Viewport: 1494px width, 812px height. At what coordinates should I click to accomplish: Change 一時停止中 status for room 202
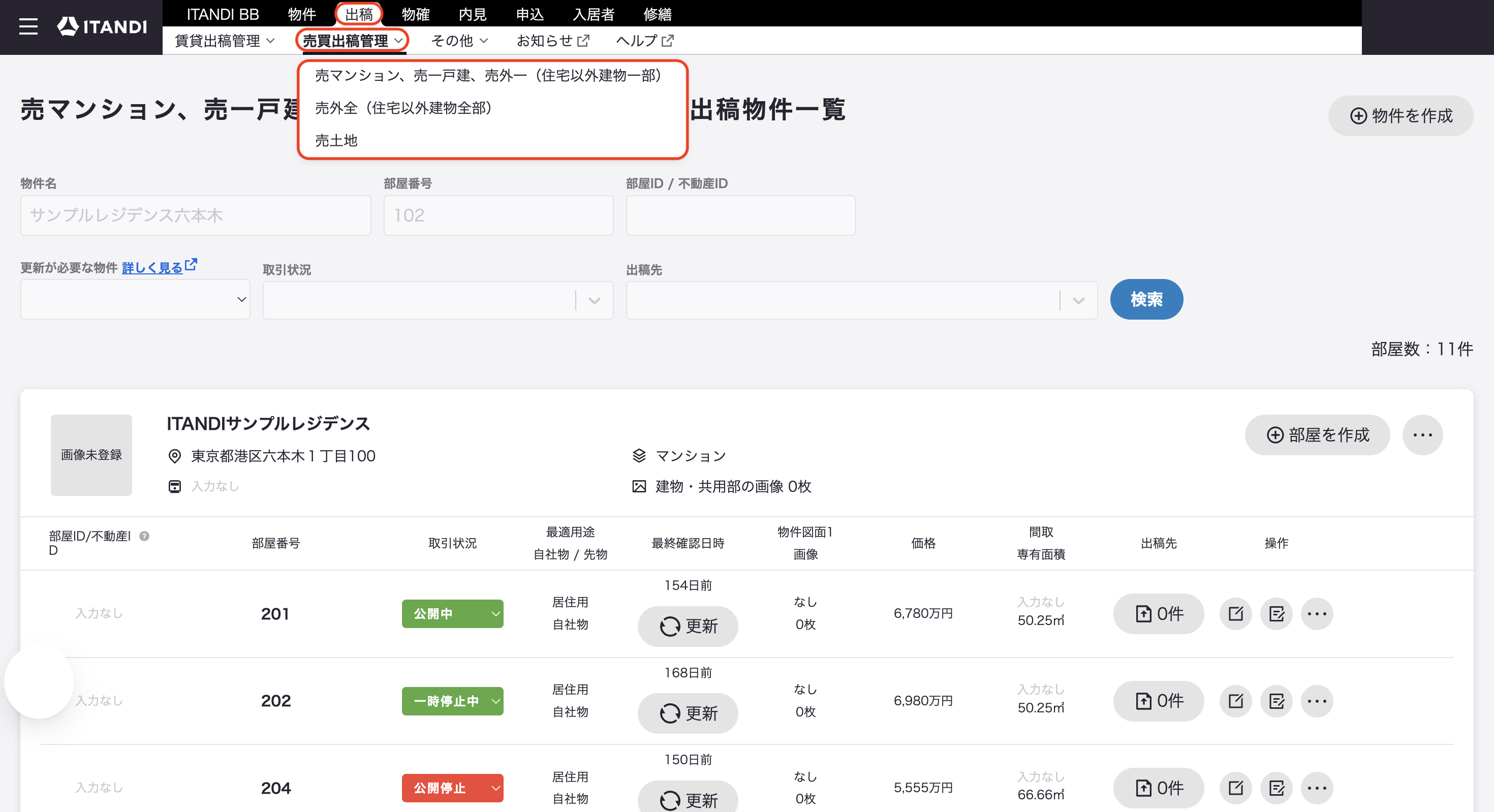[452, 701]
